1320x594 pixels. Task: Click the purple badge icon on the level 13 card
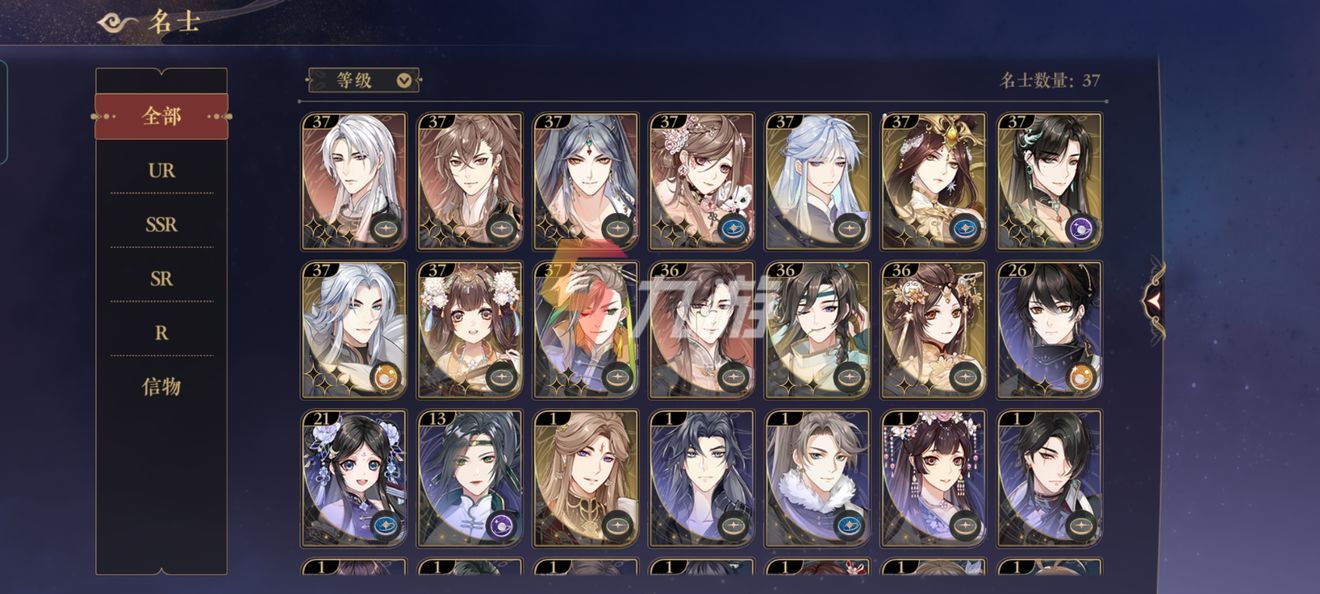click(500, 525)
